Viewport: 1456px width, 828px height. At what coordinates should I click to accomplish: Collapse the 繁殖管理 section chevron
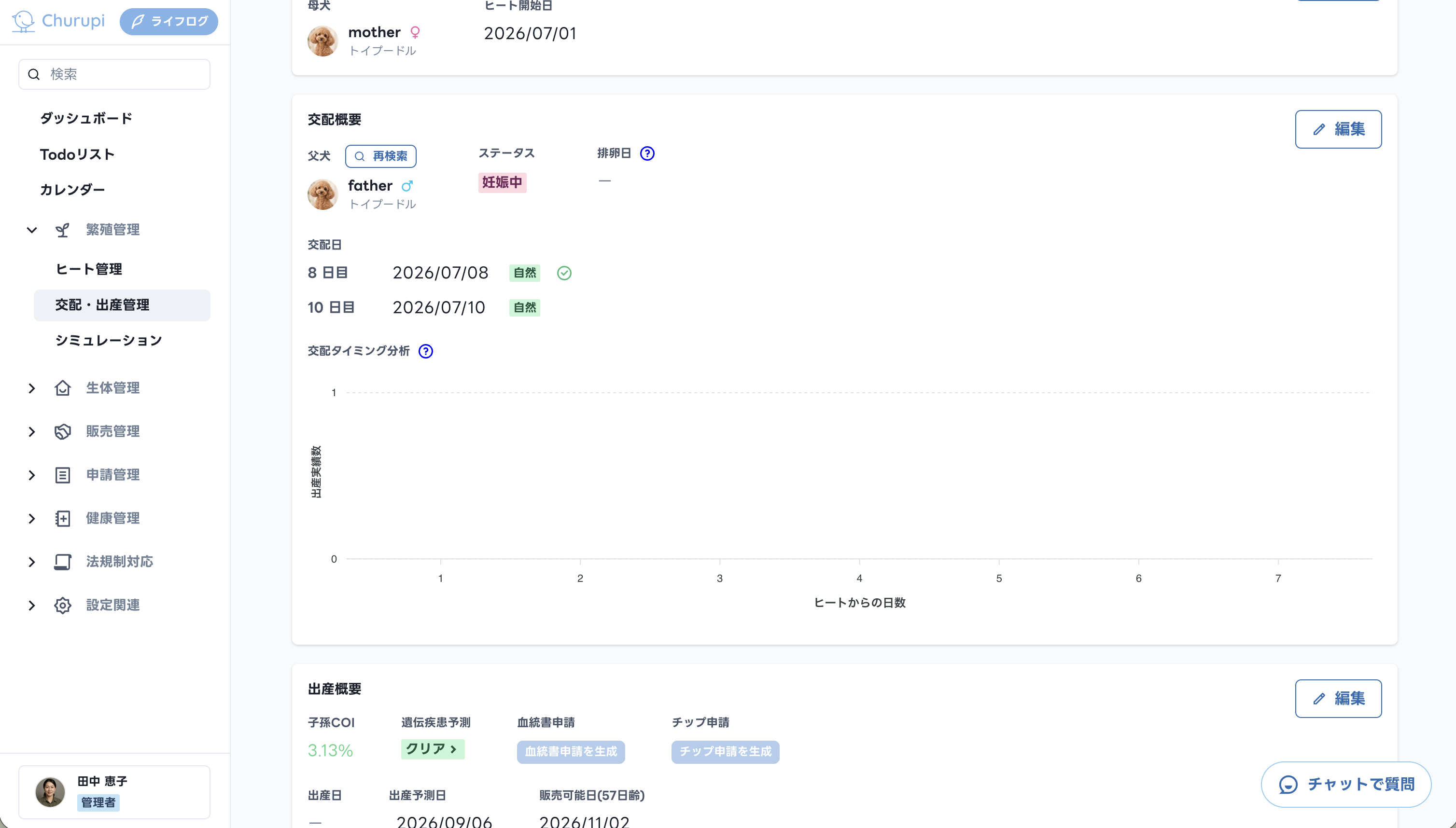(x=32, y=230)
